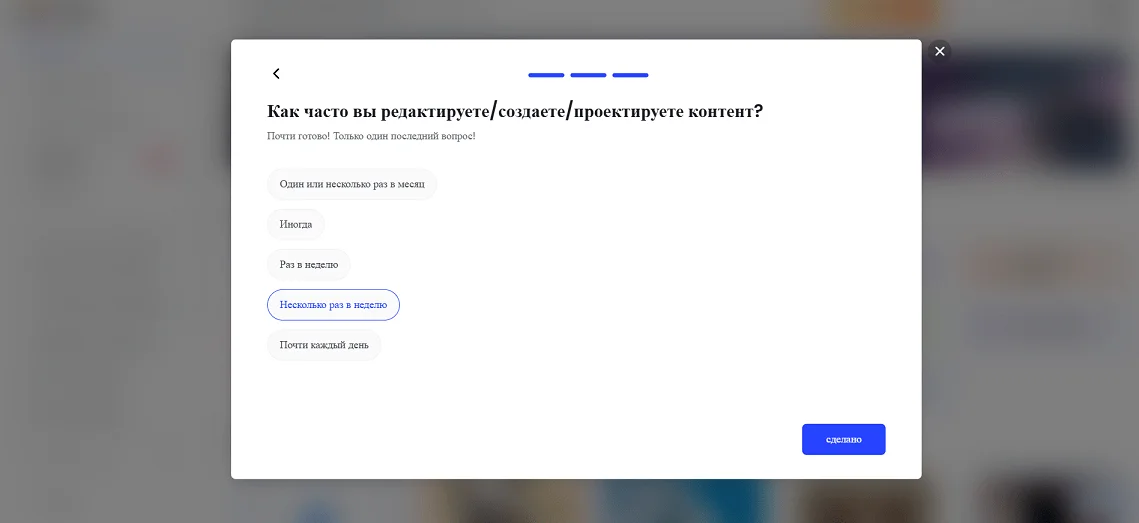Toggle the highlighted "Несколько раз в неделю" option
The image size is (1139, 523).
pos(333,305)
